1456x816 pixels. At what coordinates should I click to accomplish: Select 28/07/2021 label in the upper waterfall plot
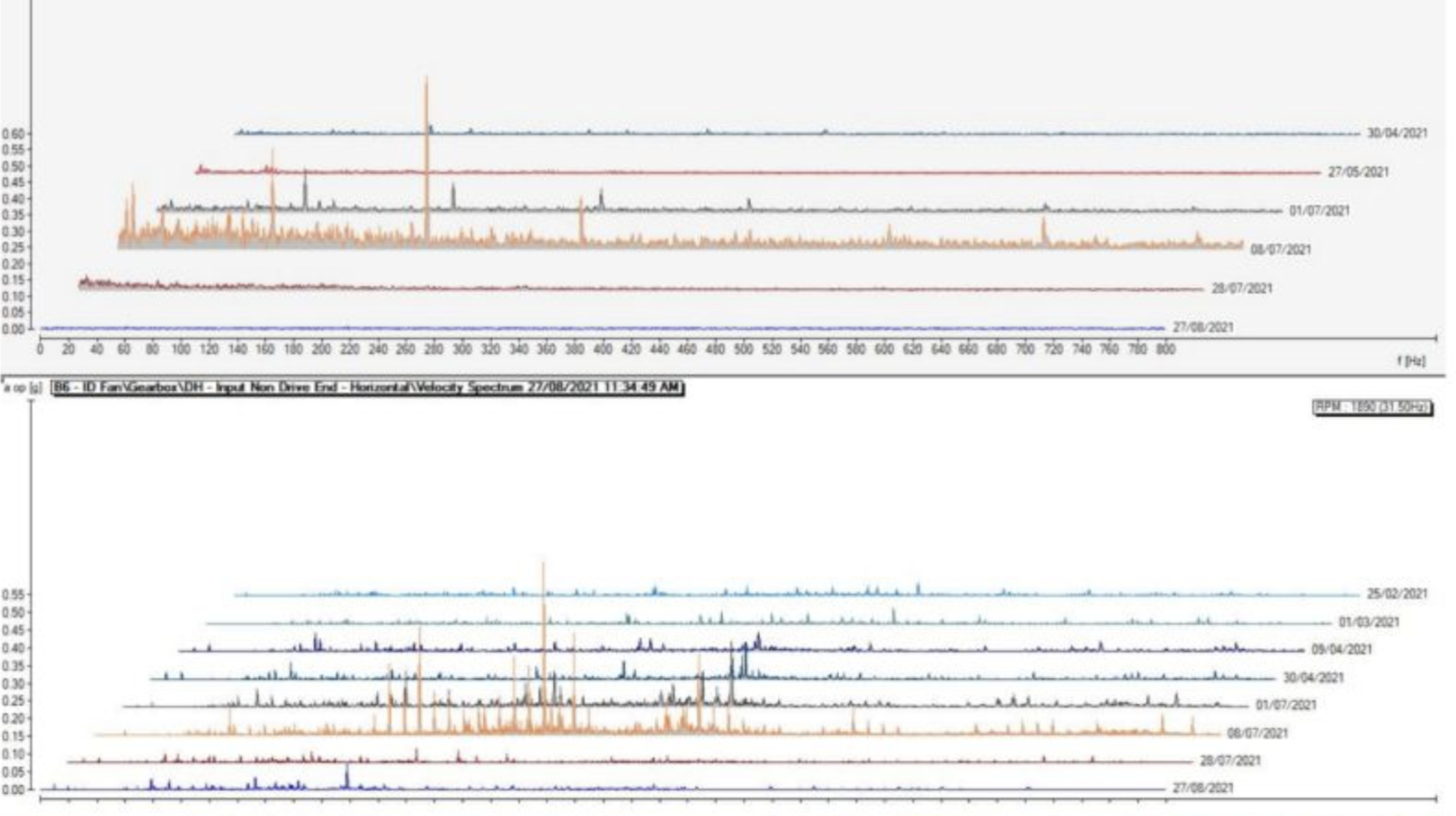coord(1242,289)
